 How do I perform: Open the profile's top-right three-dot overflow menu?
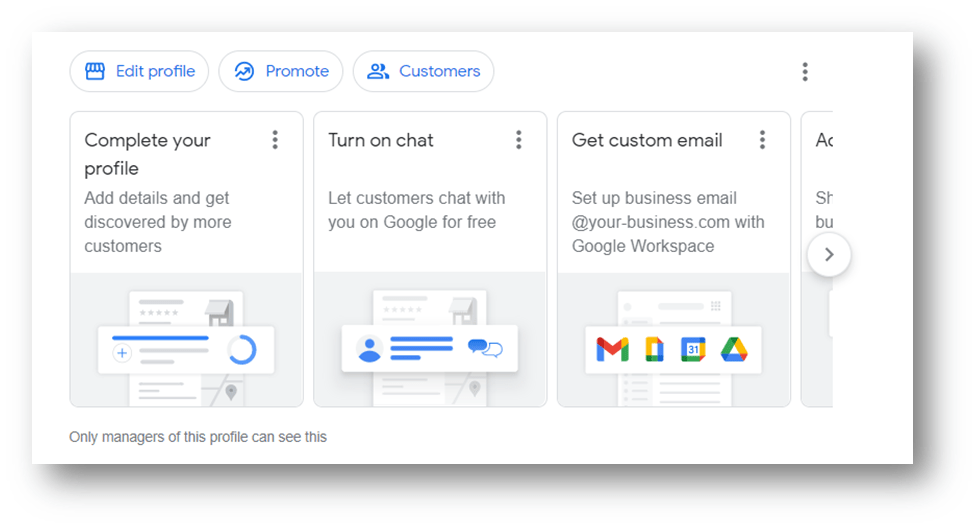click(x=805, y=72)
